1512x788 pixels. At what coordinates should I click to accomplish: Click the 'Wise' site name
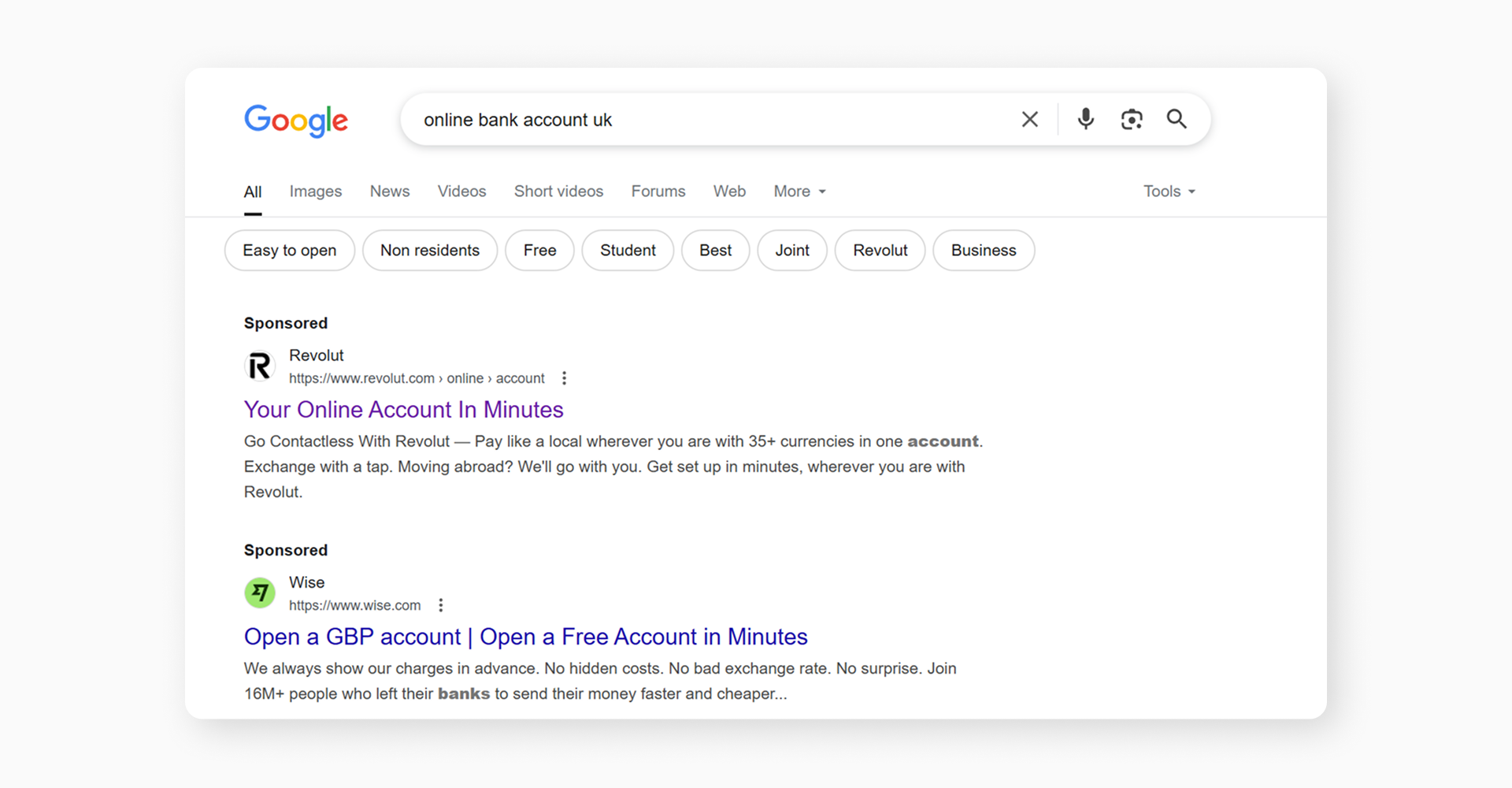[x=307, y=582]
